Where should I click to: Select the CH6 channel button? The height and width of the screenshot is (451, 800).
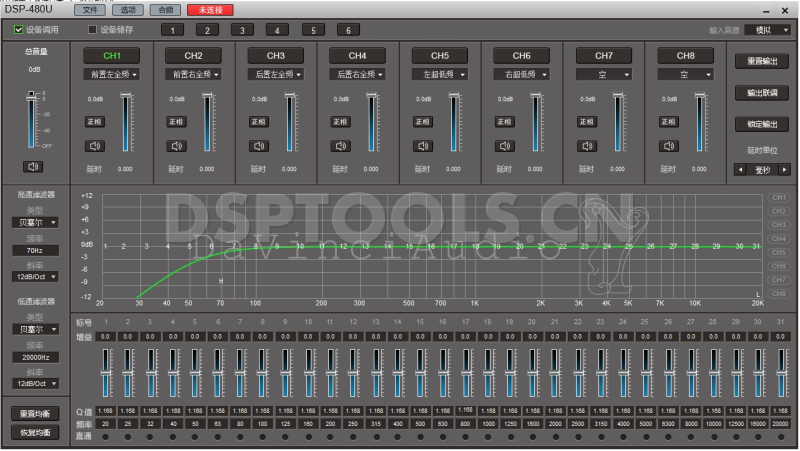tap(521, 56)
